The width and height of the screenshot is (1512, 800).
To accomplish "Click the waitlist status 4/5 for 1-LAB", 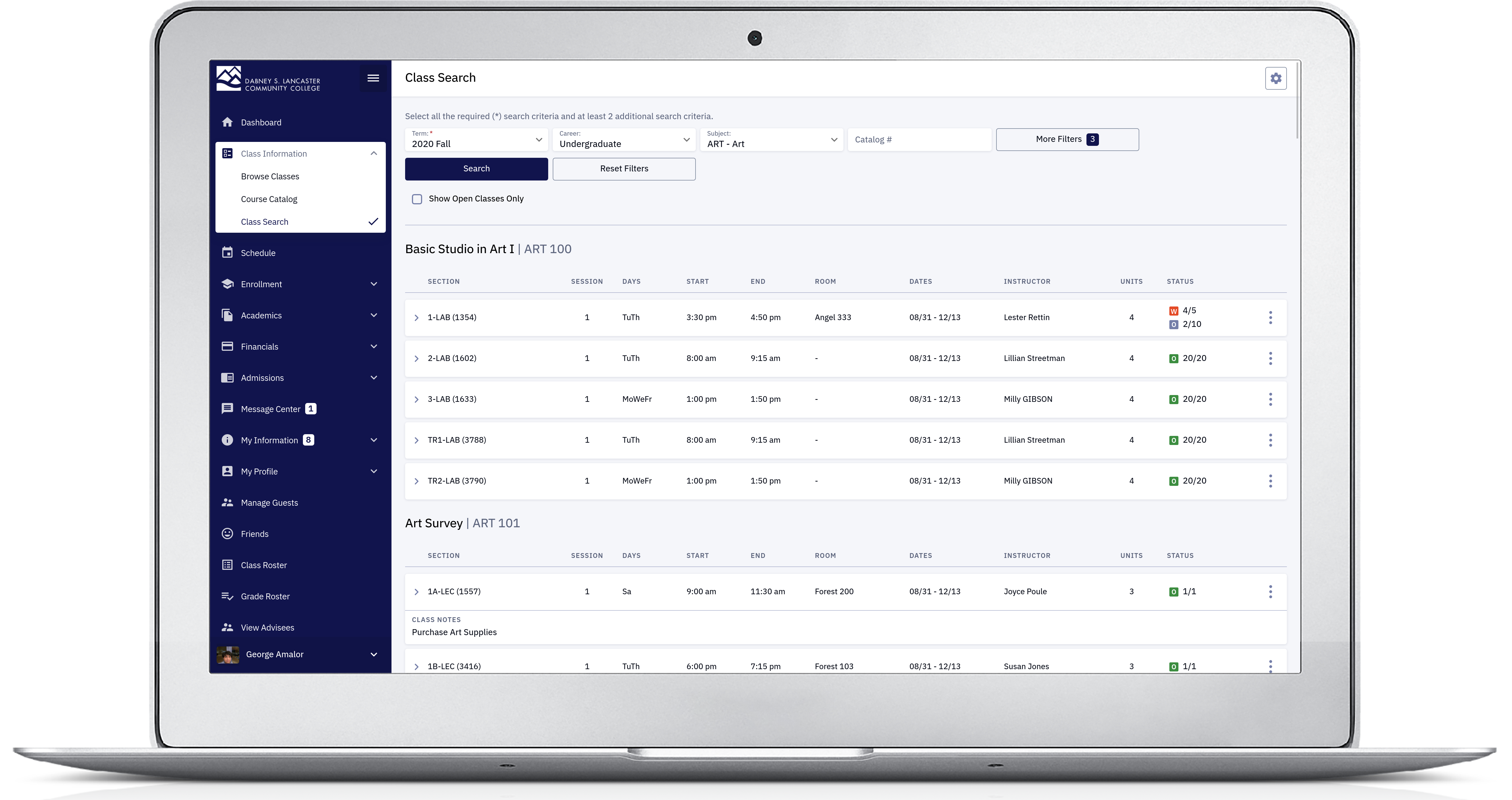I will click(x=1183, y=310).
